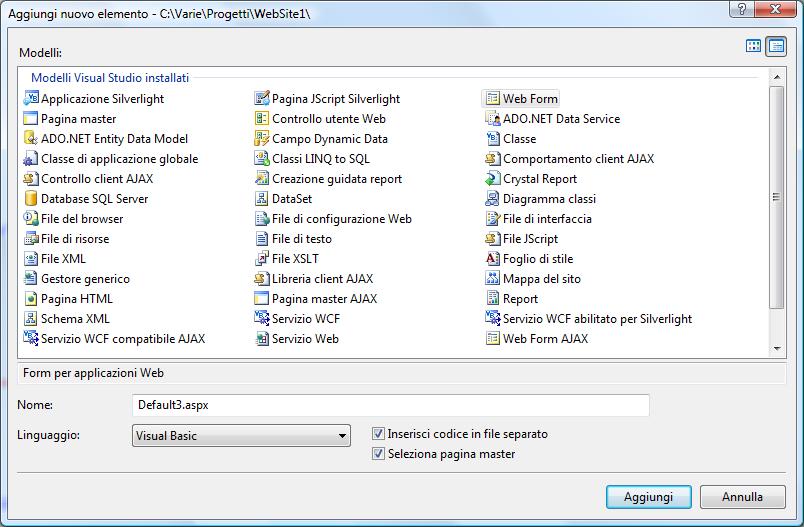Choose the Pagina HTML icon
Screen dimensions: 804x527
click(x=31, y=298)
